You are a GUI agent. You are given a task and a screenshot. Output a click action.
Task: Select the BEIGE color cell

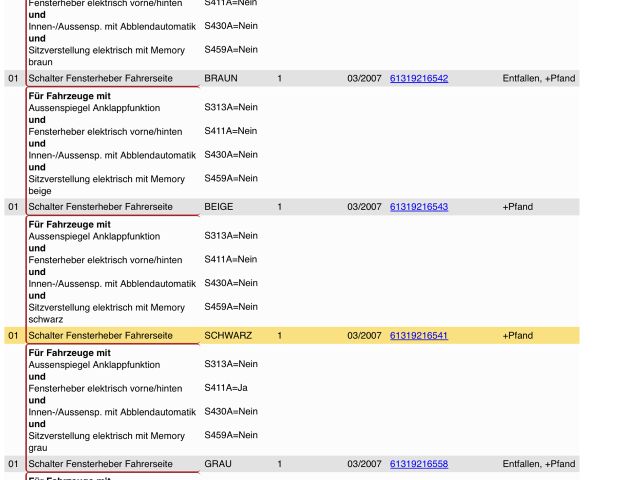coord(218,207)
